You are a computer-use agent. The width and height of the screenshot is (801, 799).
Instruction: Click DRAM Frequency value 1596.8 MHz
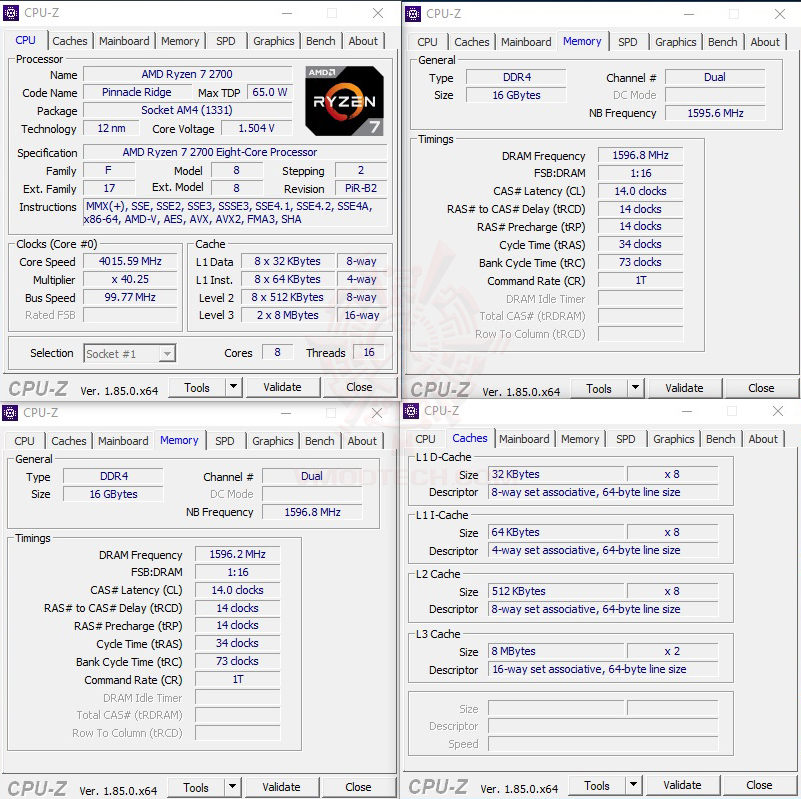tap(641, 155)
